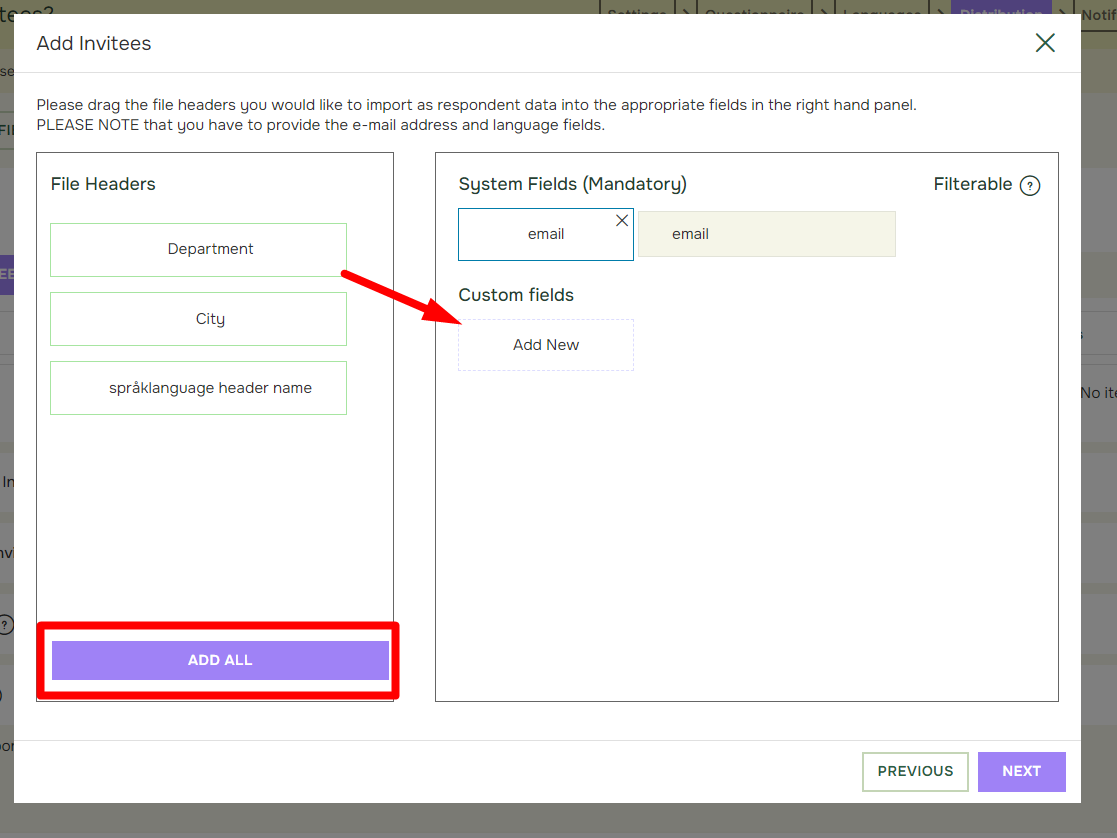The width and height of the screenshot is (1117, 838).
Task: Click the Filterable label
Action: tap(972, 184)
